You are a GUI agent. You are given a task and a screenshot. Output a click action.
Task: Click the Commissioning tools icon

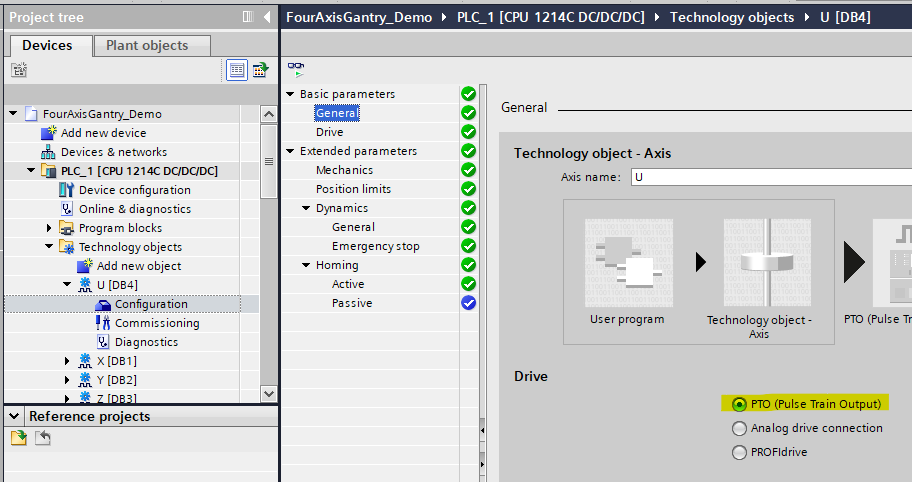coord(103,323)
